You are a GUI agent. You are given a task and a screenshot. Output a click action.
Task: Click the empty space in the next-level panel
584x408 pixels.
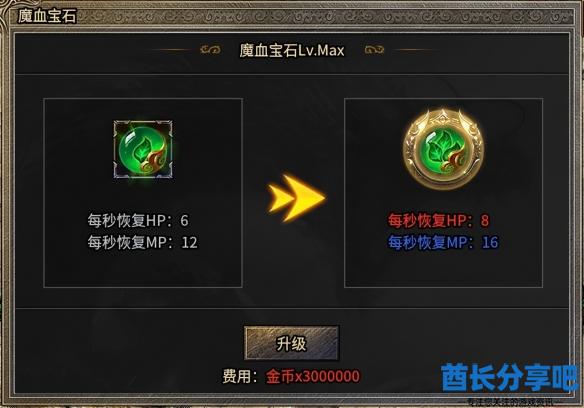click(443, 270)
